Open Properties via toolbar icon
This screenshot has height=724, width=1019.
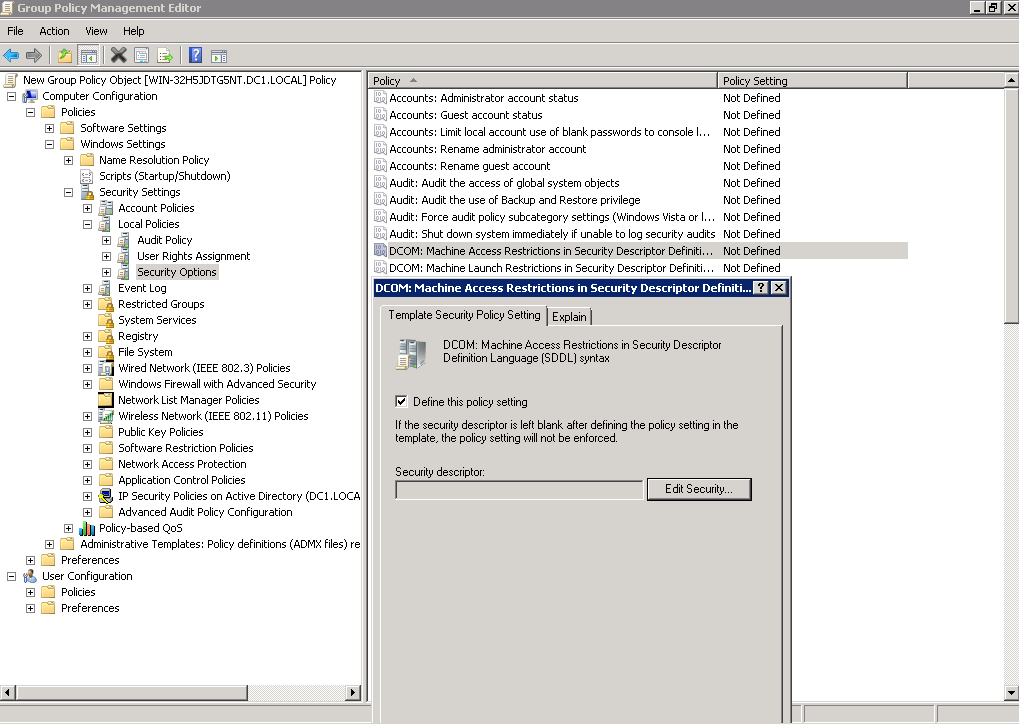(142, 56)
